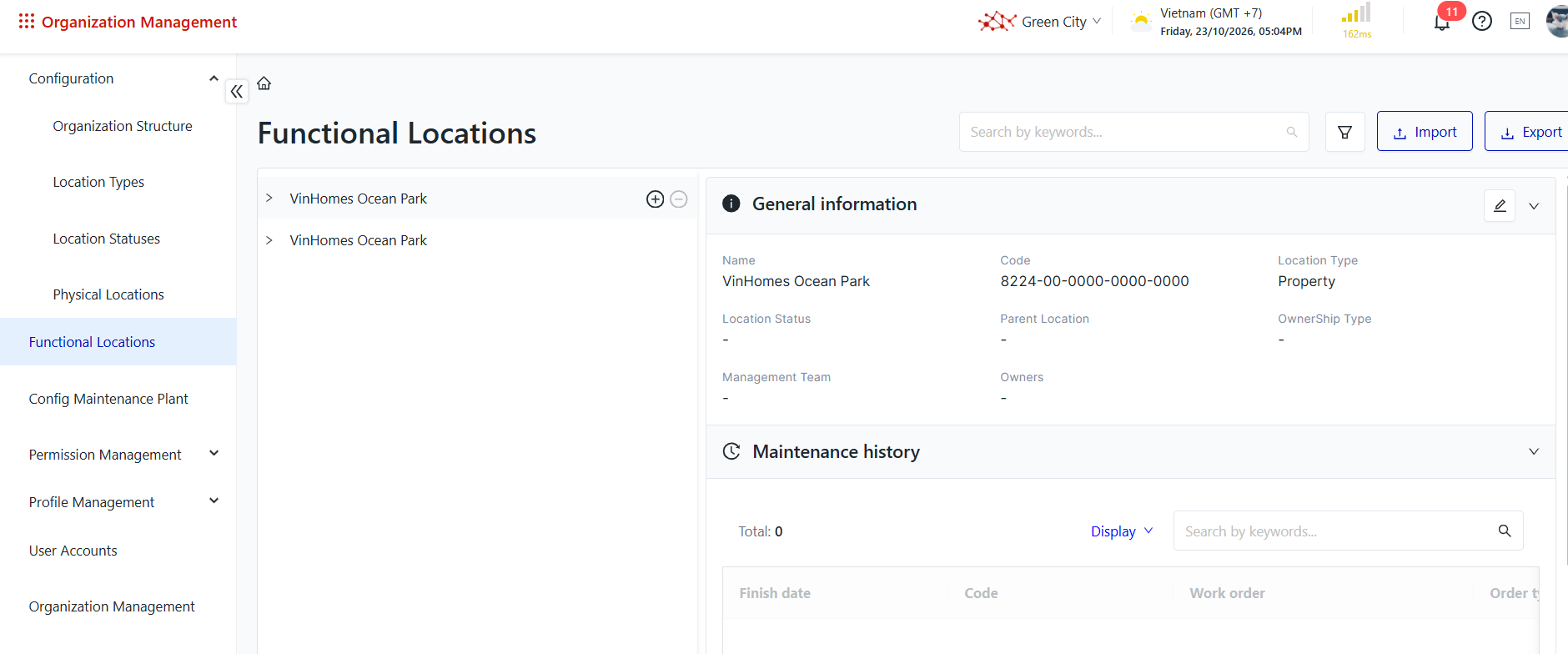Screen dimensions: 1568x654
Task: Go to home via breadcrumb house icon
Action: pyautogui.click(x=264, y=83)
